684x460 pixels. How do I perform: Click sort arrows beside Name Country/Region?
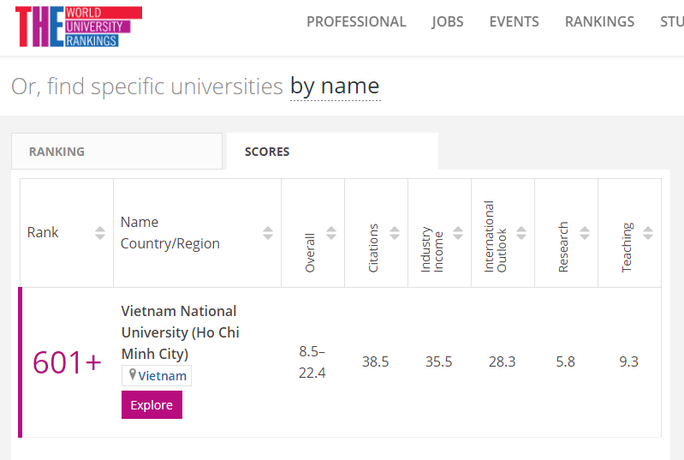[268, 233]
